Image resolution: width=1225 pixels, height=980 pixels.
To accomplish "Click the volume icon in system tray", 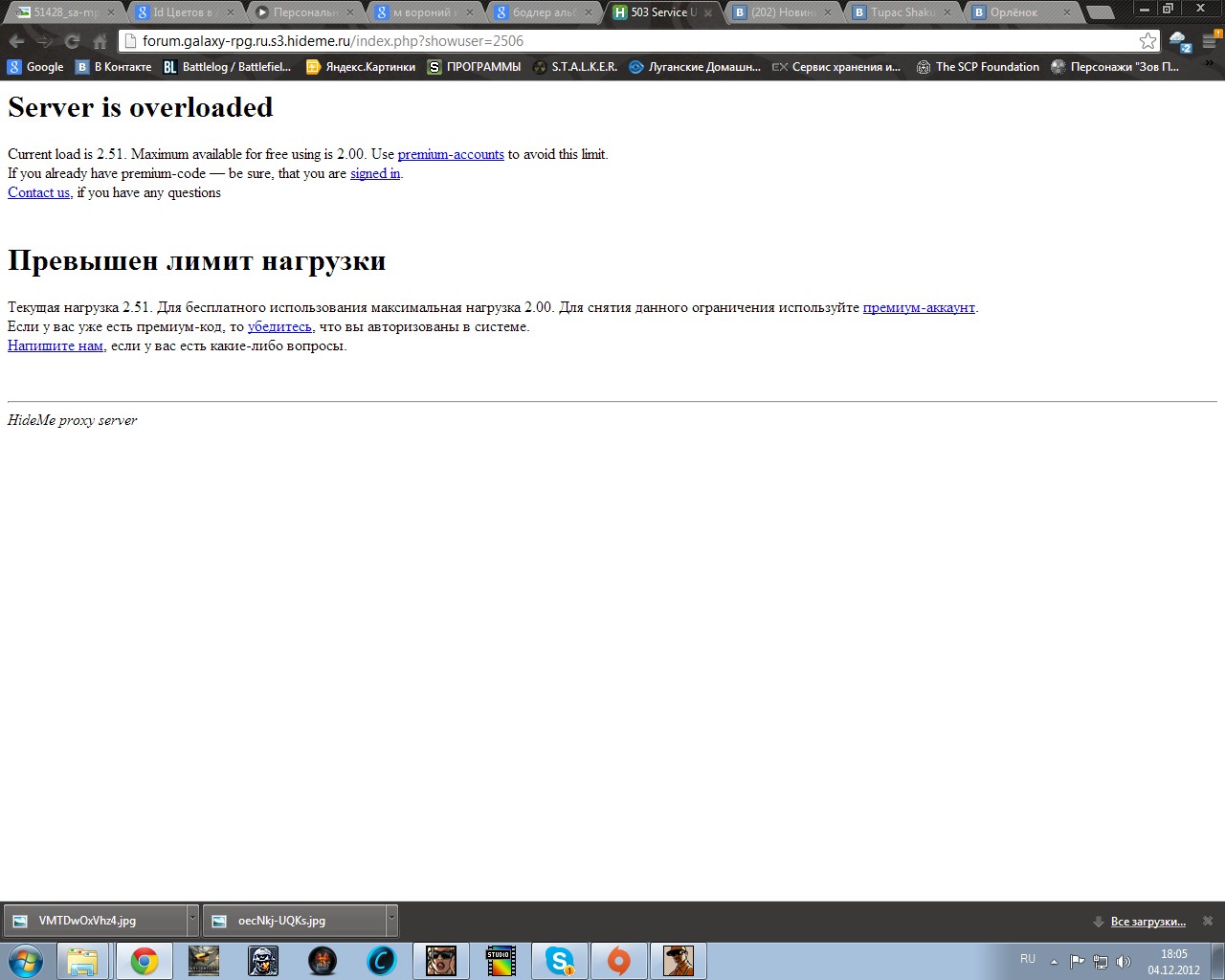I will pos(1124,962).
